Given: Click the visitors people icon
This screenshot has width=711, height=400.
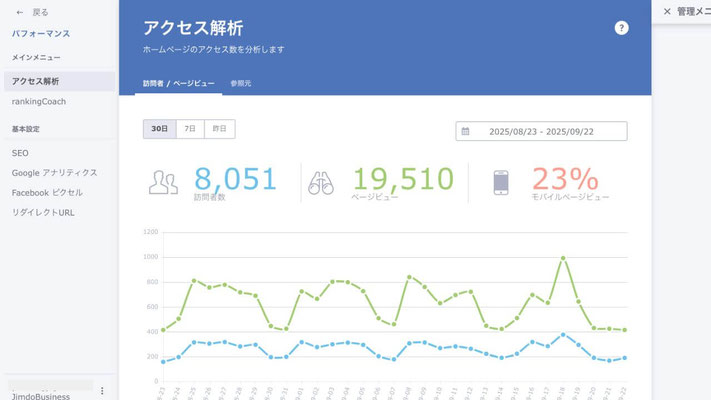Looking at the screenshot, I should [163, 182].
